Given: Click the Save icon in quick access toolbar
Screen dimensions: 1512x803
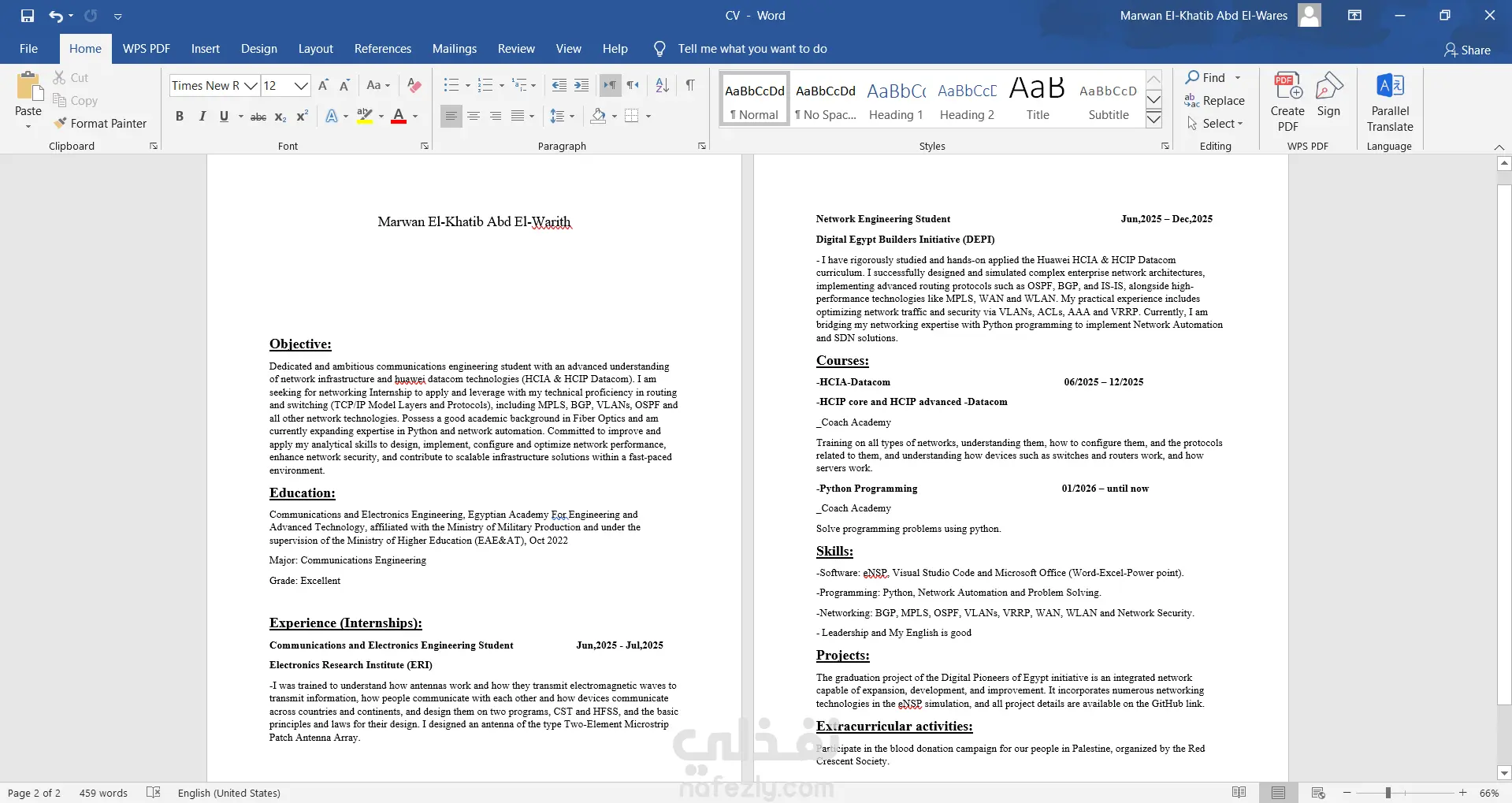Looking at the screenshot, I should pos(28,16).
